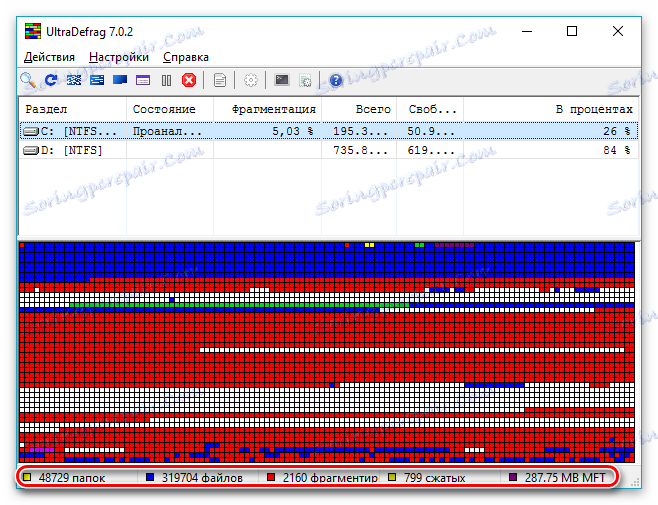658x505 pixels.
Task: Edit the boot-time script icon
Action: (305, 80)
